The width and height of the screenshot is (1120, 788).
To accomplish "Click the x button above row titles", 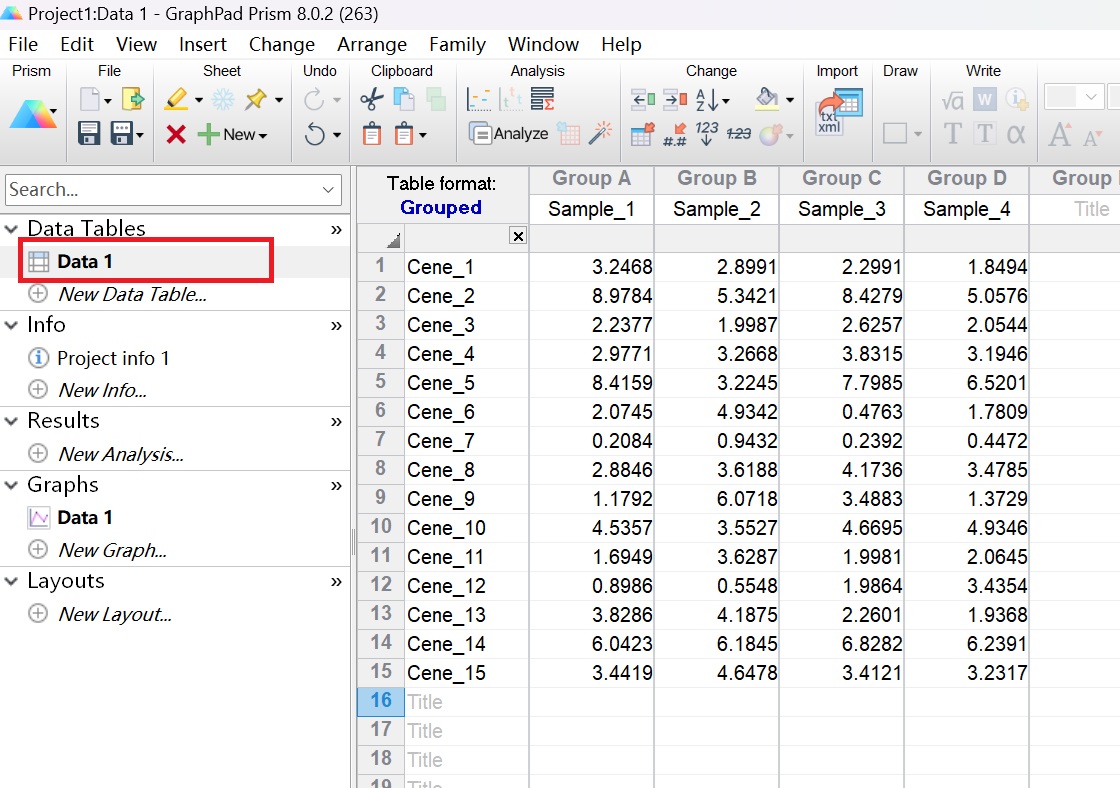I will (x=517, y=236).
